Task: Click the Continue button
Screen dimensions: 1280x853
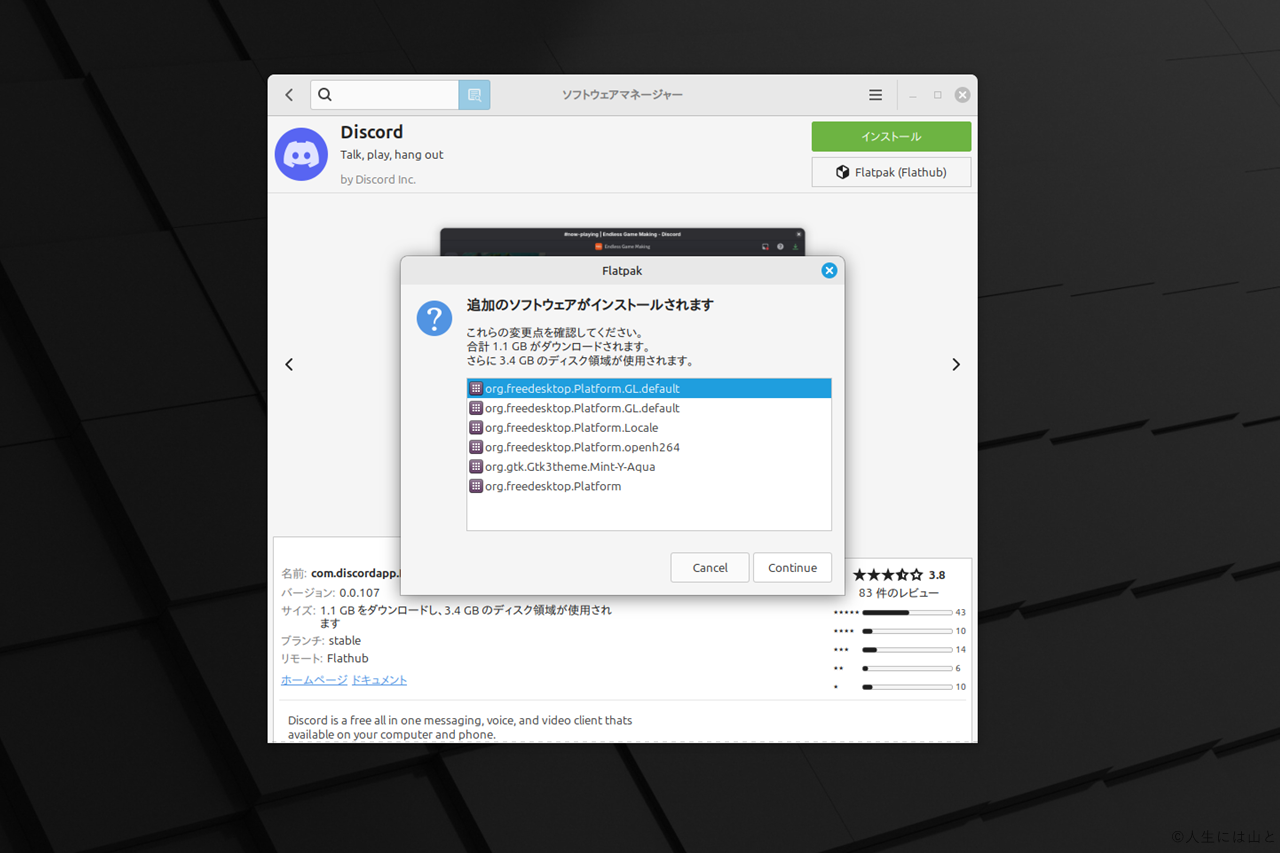Action: pyautogui.click(x=792, y=567)
